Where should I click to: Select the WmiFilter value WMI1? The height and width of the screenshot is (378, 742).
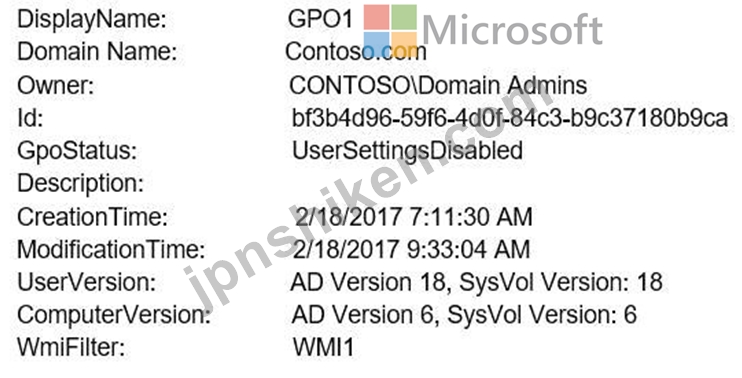pyautogui.click(x=323, y=348)
